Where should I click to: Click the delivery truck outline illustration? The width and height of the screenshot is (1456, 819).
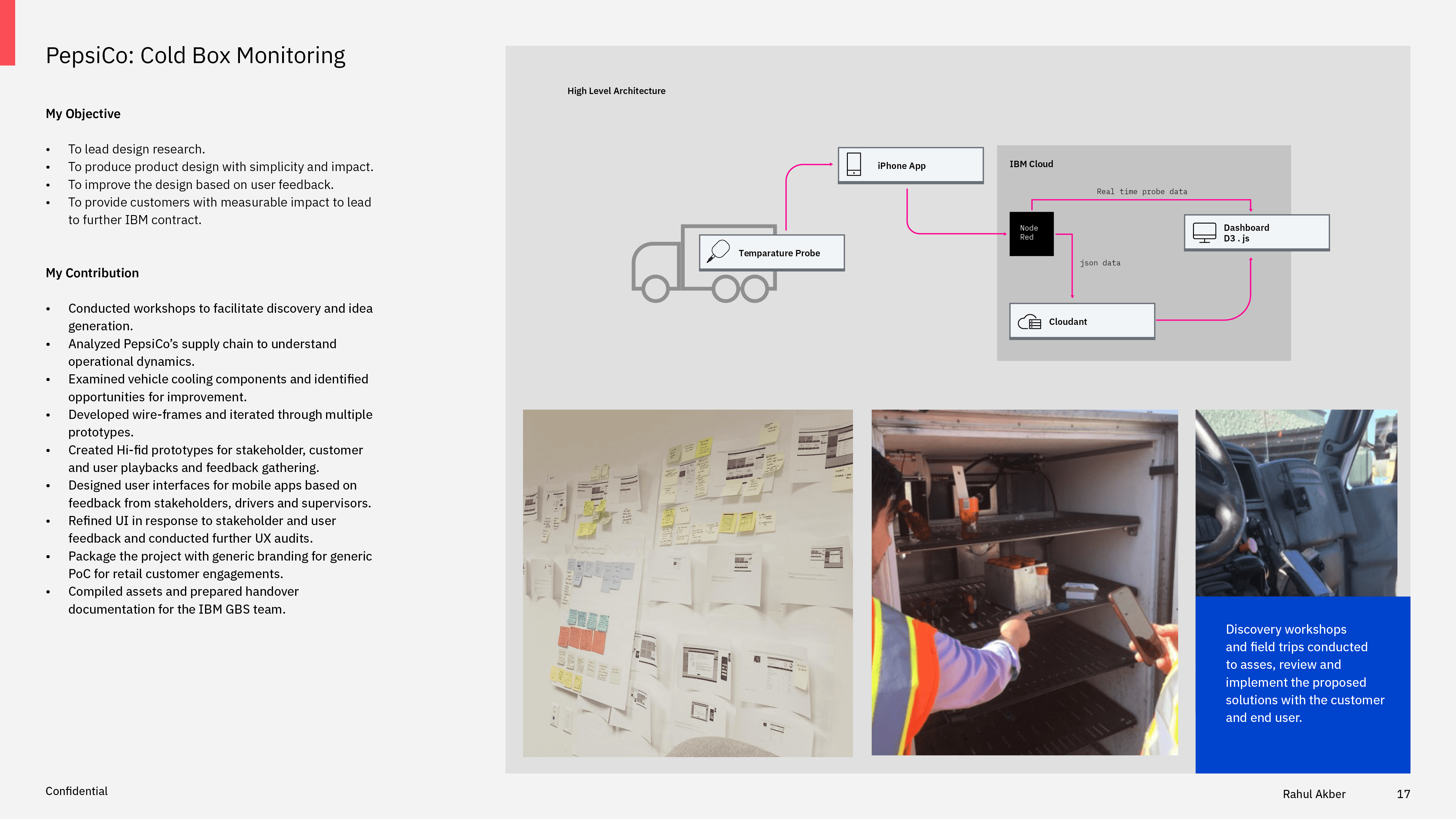click(x=656, y=271)
